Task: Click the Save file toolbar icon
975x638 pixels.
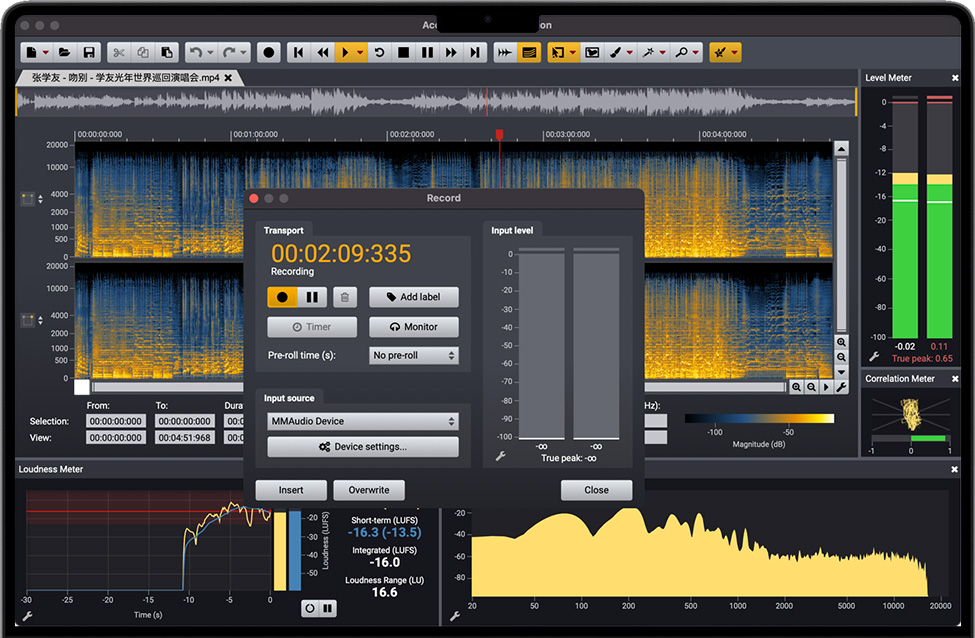Action: click(x=89, y=52)
